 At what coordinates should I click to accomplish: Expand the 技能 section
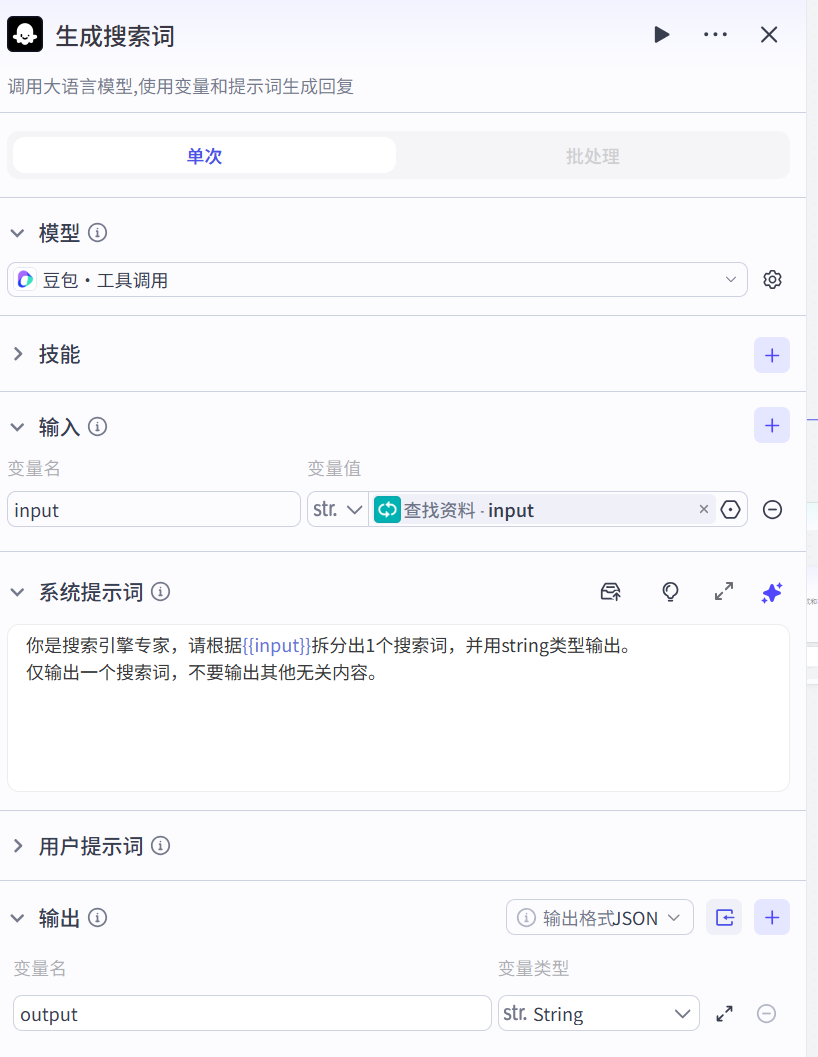(17, 355)
